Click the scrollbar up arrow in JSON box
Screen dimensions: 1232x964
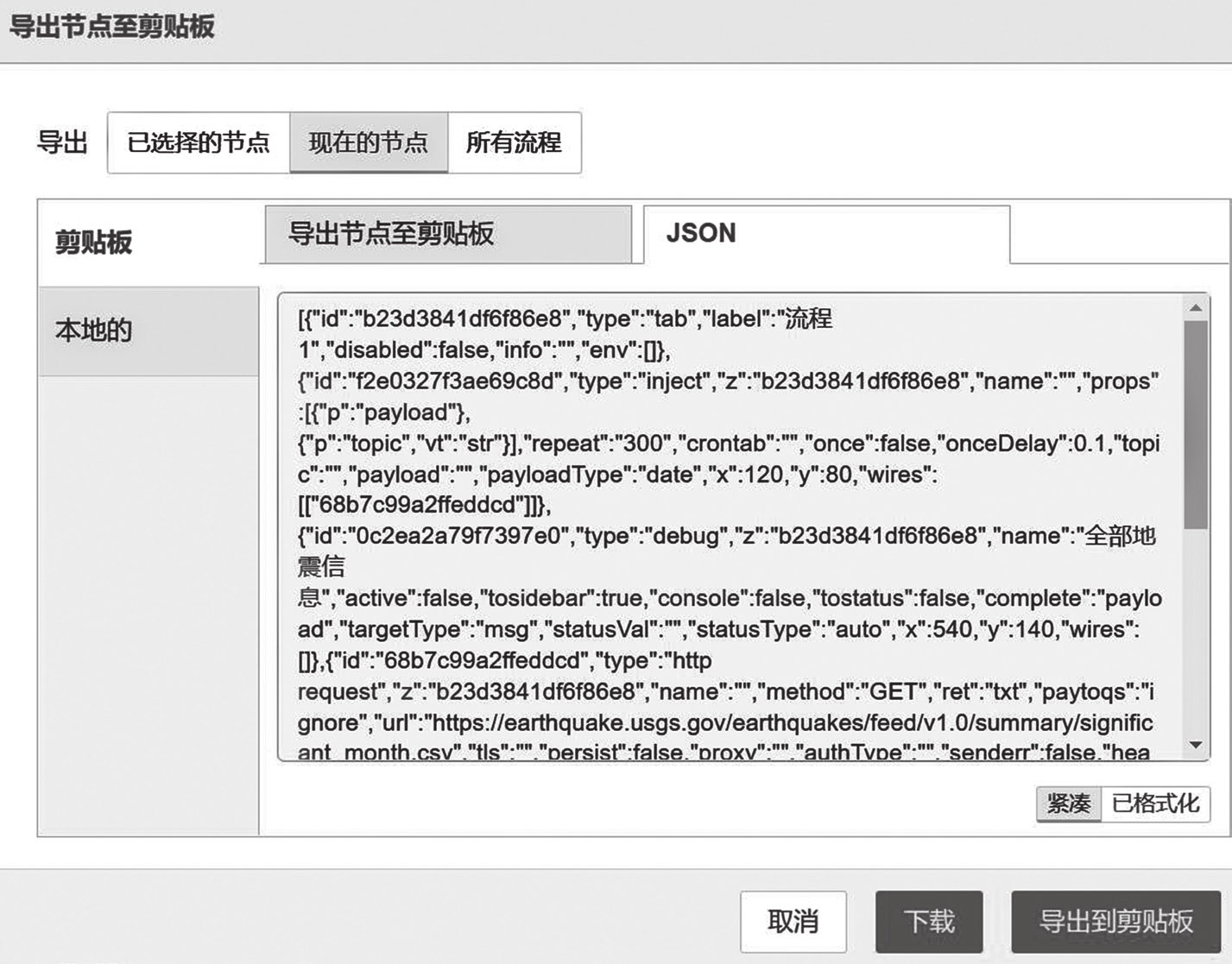click(1196, 308)
